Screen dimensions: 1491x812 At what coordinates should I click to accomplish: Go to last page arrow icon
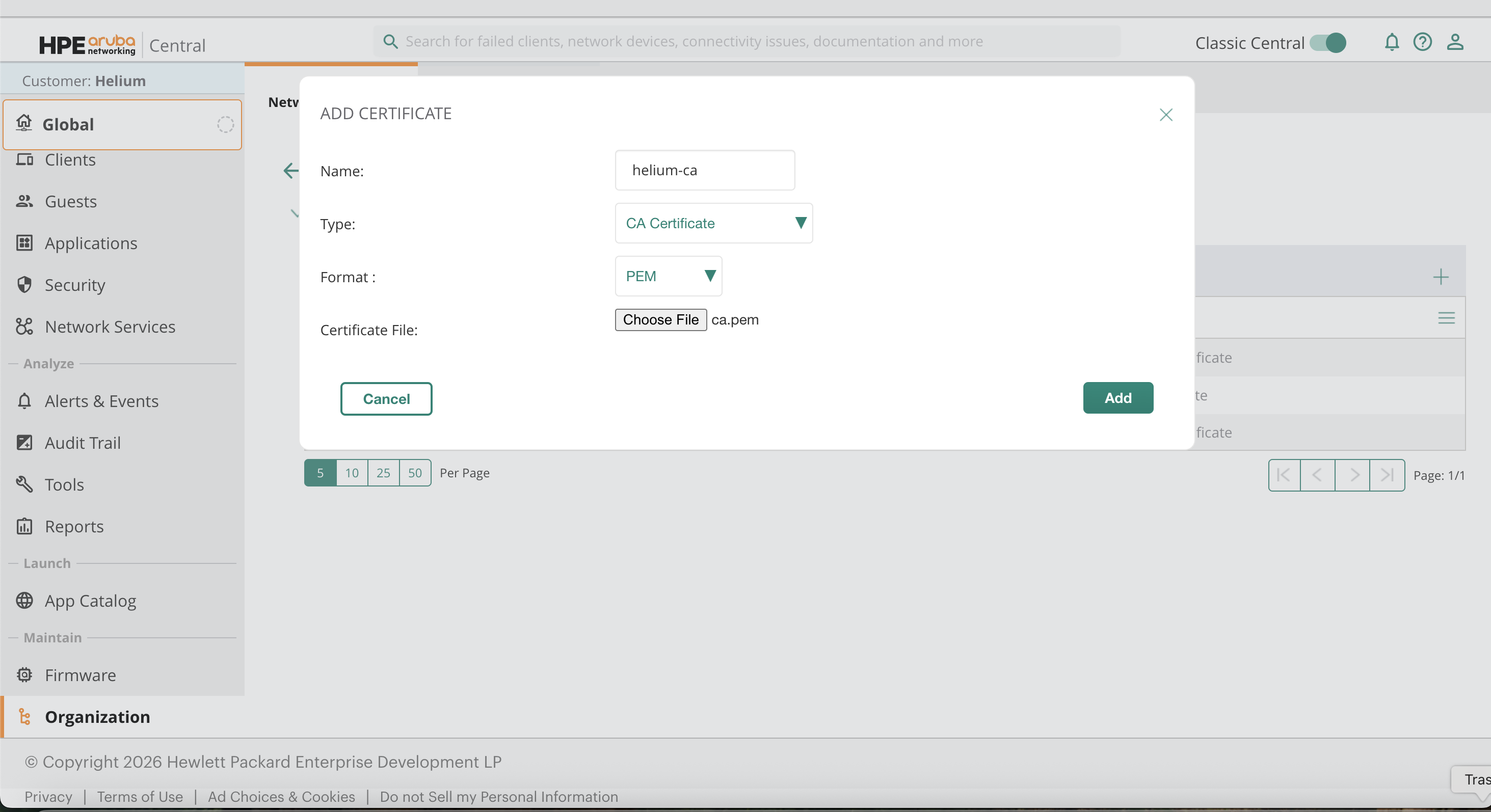pyautogui.click(x=1387, y=475)
